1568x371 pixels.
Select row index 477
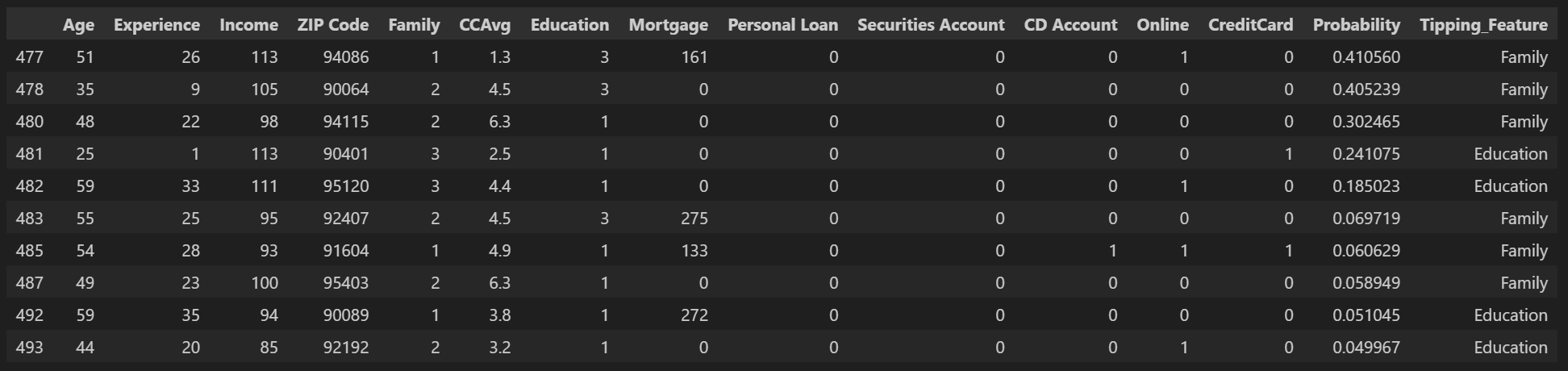[x=30, y=57]
